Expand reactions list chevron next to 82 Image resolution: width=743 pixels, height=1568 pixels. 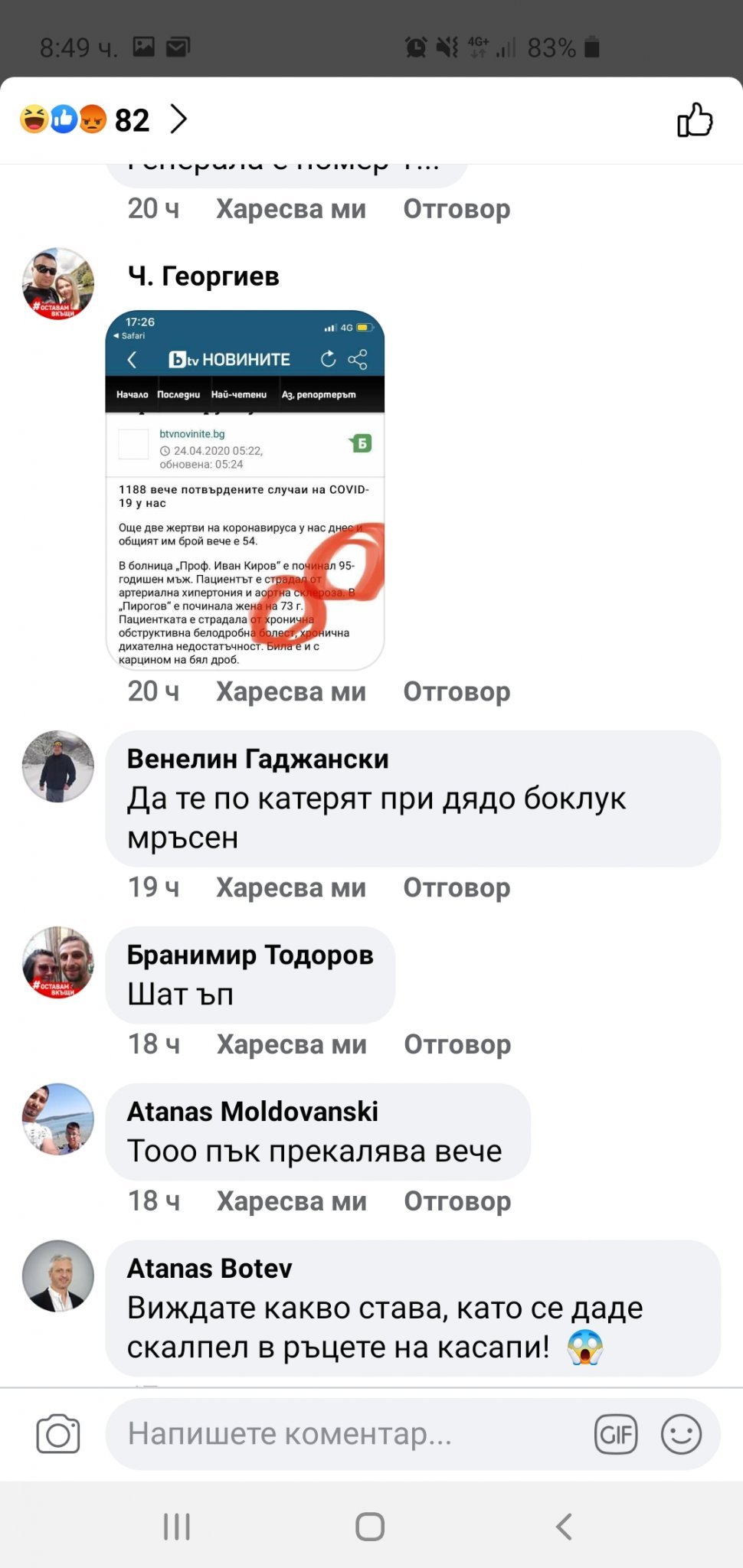178,119
